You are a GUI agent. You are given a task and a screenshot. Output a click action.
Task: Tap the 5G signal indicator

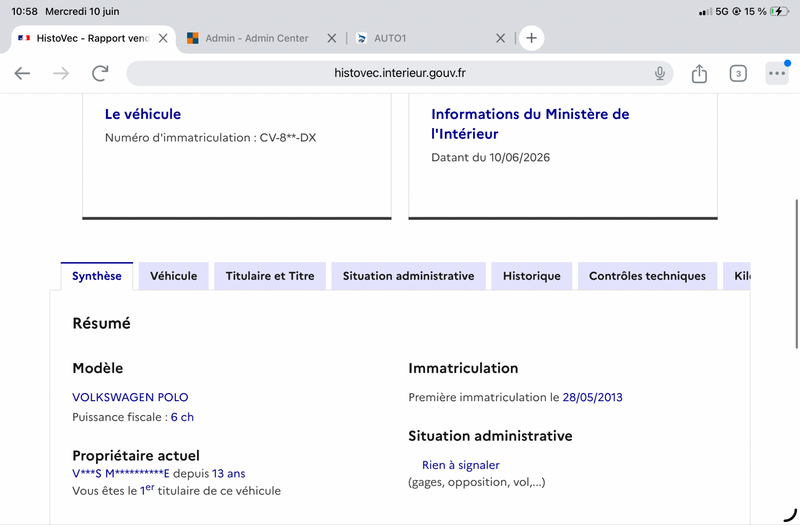coord(721,11)
